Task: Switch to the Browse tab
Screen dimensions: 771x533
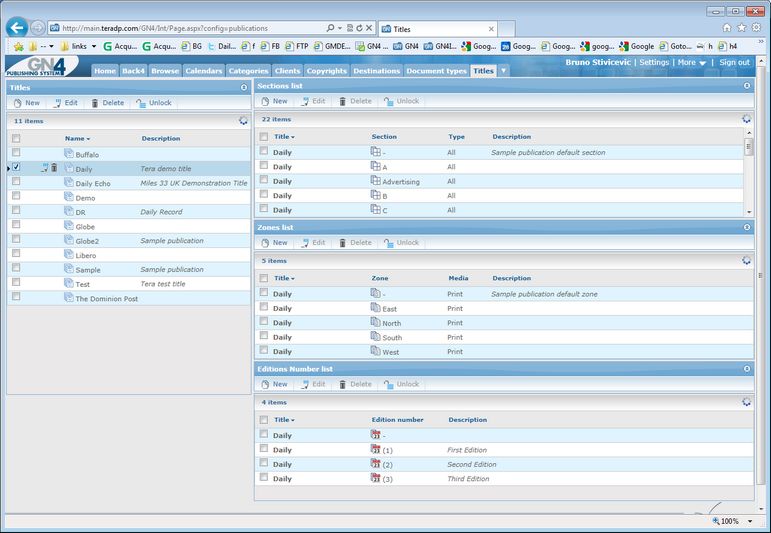Action: point(165,71)
